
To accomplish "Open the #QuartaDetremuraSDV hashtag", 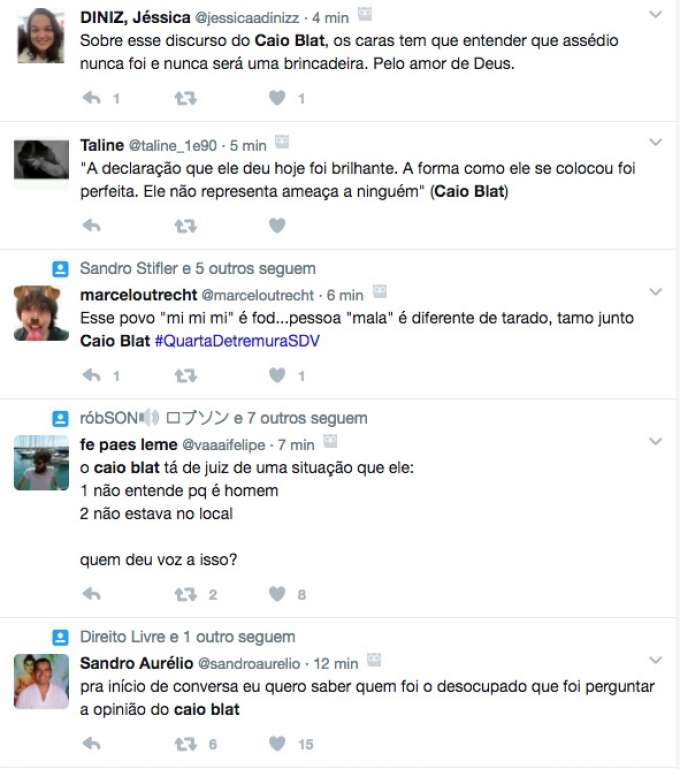I will [237, 341].
